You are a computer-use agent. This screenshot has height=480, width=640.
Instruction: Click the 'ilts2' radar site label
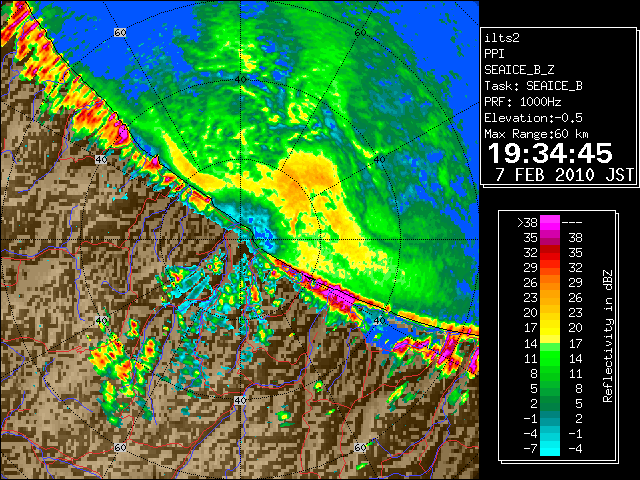(x=502, y=38)
